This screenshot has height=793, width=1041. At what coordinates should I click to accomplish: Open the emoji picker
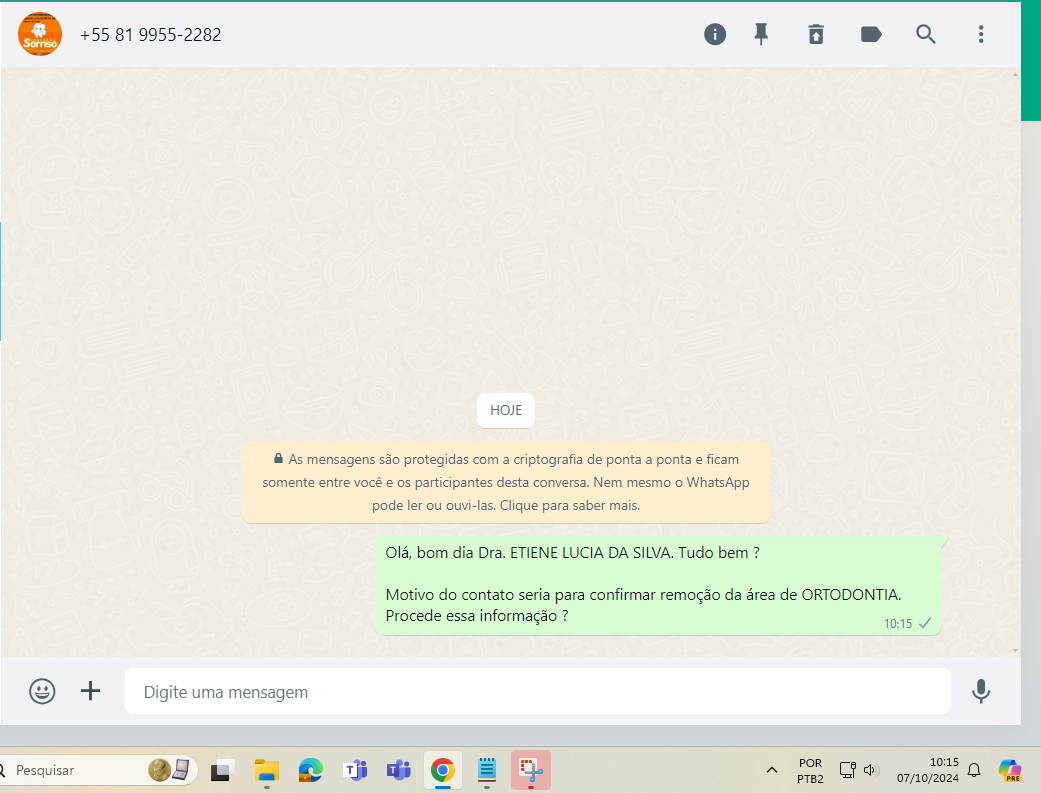click(x=42, y=691)
